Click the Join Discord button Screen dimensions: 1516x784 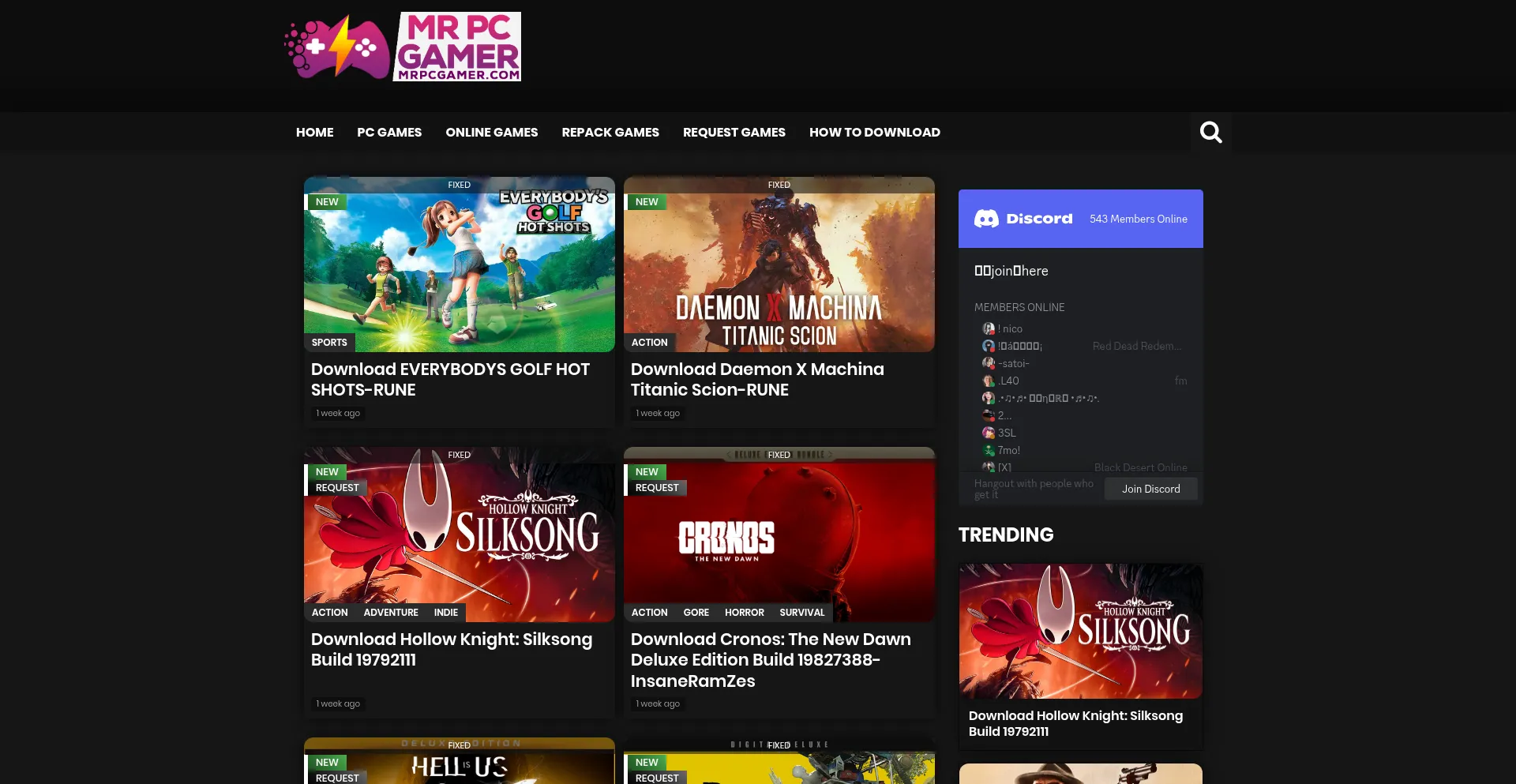pos(1151,489)
